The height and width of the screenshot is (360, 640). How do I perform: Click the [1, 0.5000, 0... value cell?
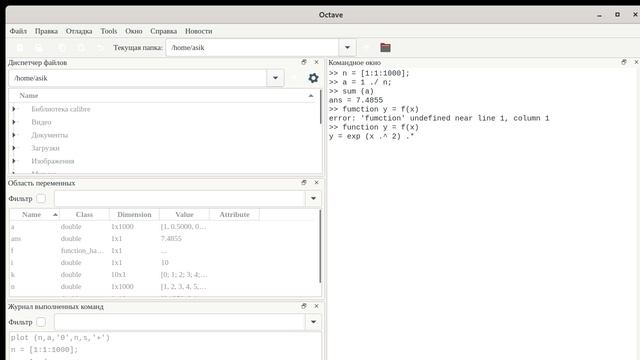pos(183,227)
